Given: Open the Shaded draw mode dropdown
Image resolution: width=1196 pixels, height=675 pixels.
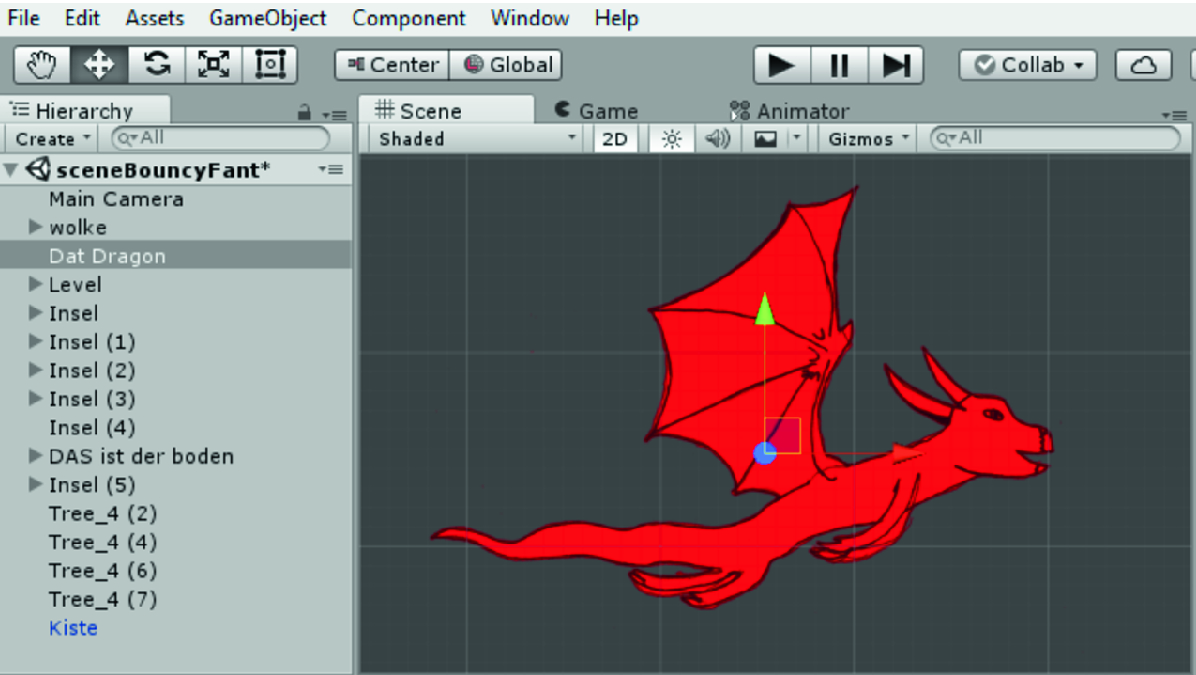Looking at the screenshot, I should (x=476, y=139).
